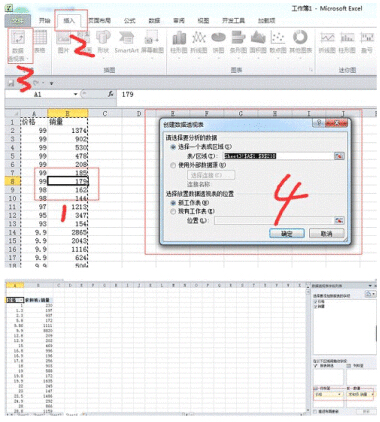This screenshot has height=422, width=380.
Task: Insert a line chart (折线图)
Action: pyautogui.click(x=199, y=42)
